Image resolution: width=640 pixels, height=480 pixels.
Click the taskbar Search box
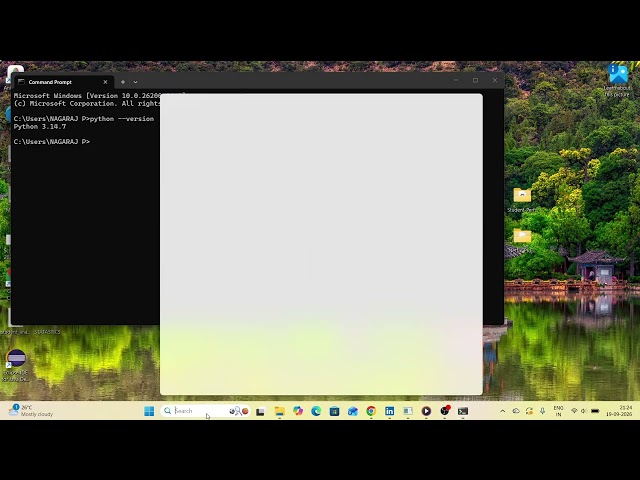[x=205, y=411]
